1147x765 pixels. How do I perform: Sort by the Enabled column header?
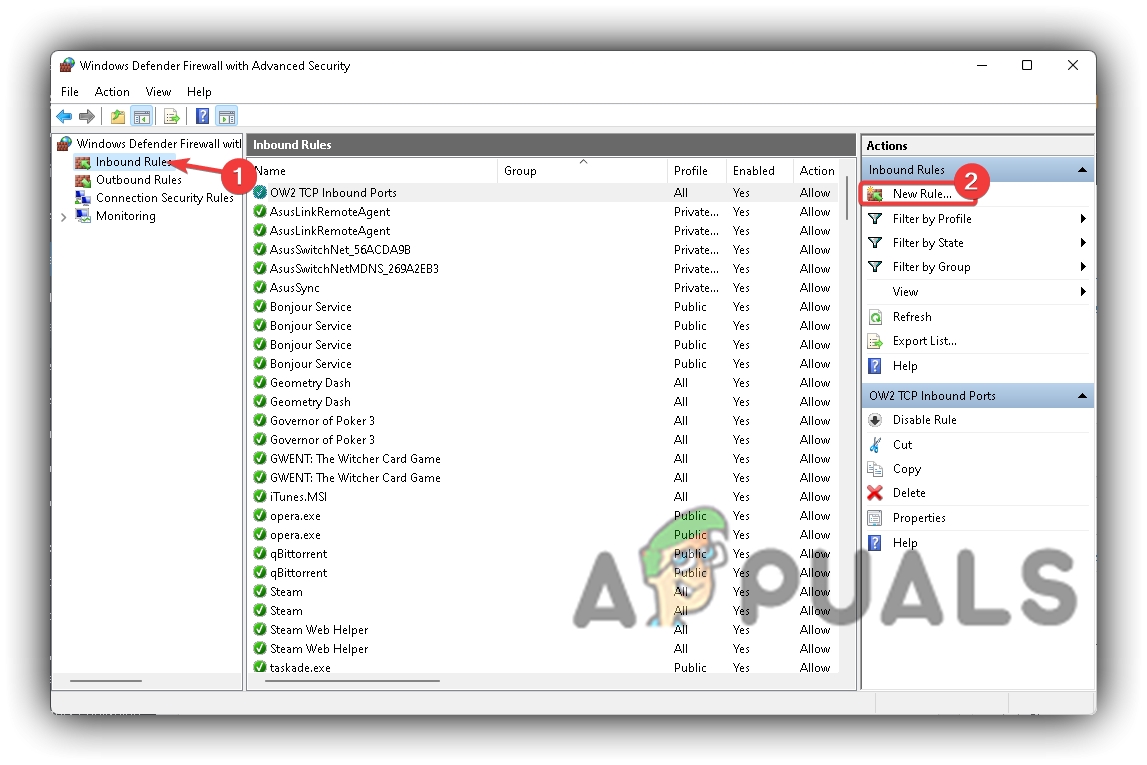coord(759,170)
